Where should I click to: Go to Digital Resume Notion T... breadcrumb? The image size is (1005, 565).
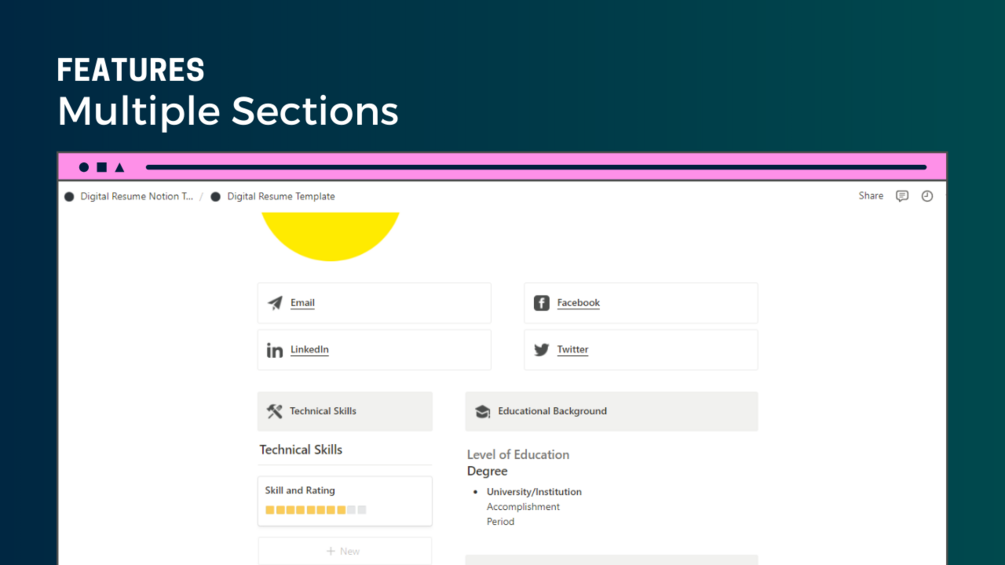(x=137, y=196)
